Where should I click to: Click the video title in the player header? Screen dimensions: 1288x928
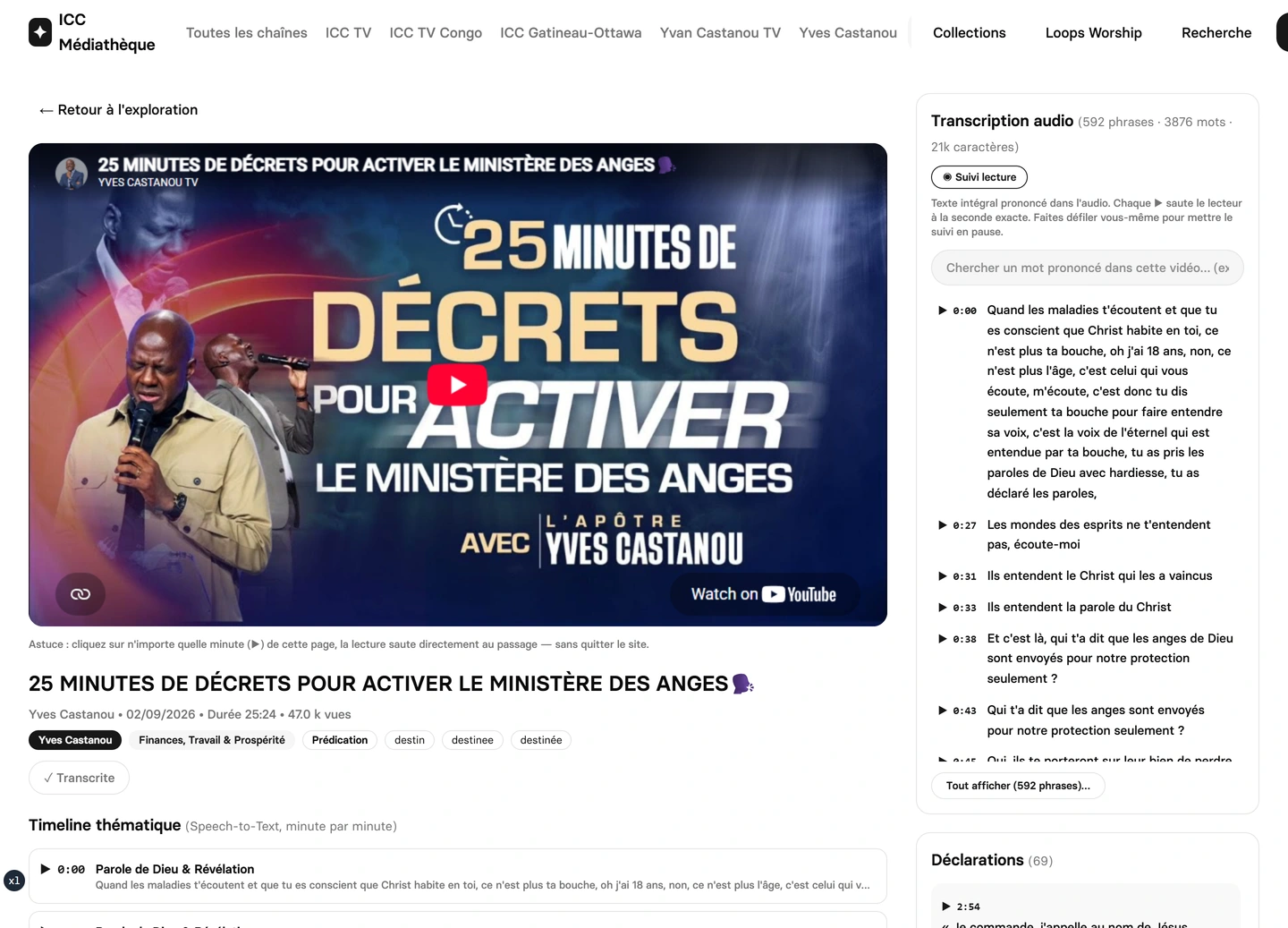pyautogui.click(x=386, y=165)
